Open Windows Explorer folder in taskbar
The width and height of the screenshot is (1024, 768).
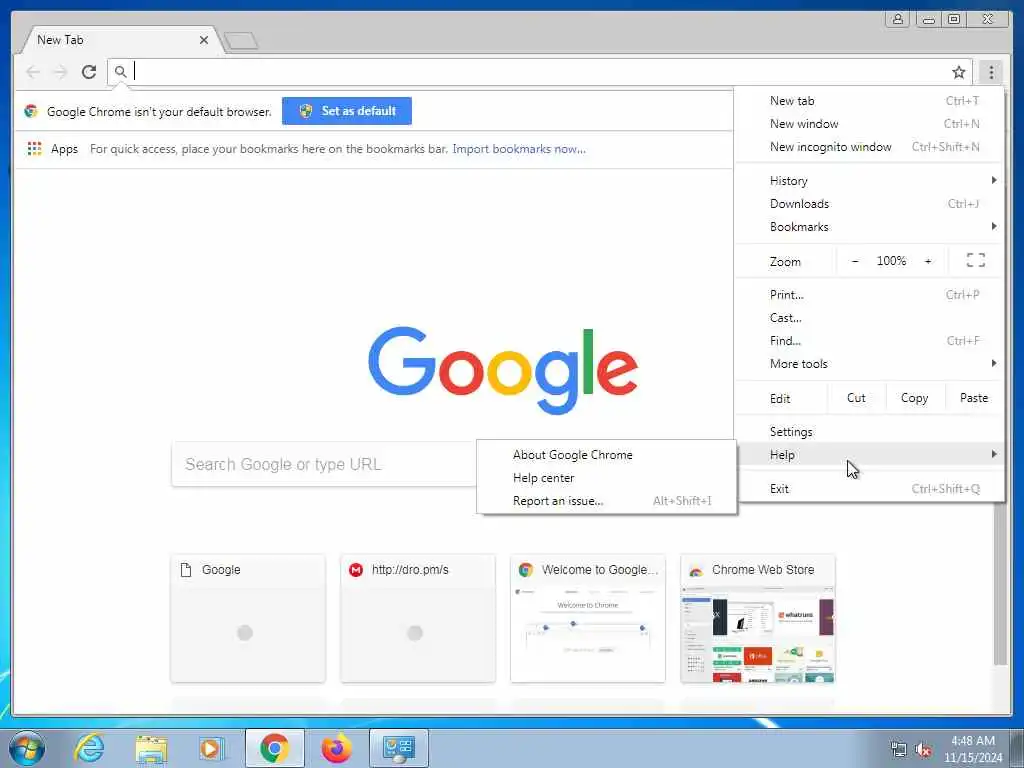pyautogui.click(x=151, y=748)
